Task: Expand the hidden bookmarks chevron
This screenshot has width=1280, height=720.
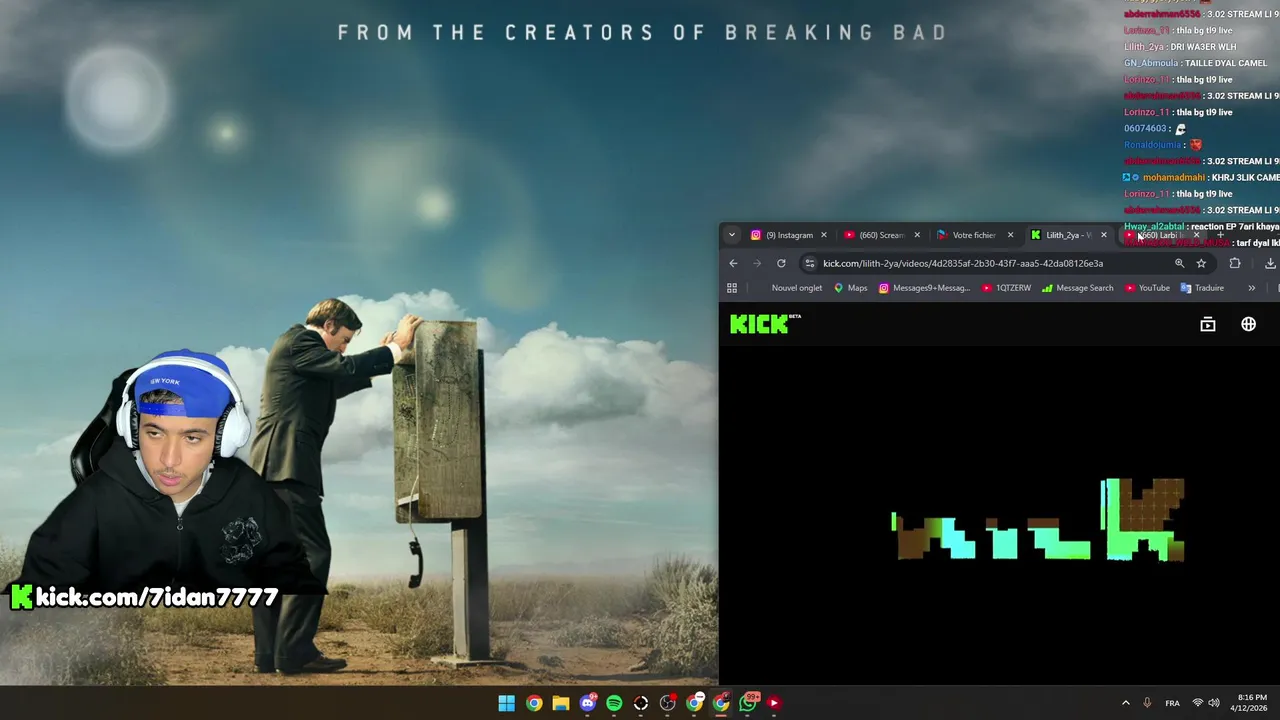Action: point(1251,288)
